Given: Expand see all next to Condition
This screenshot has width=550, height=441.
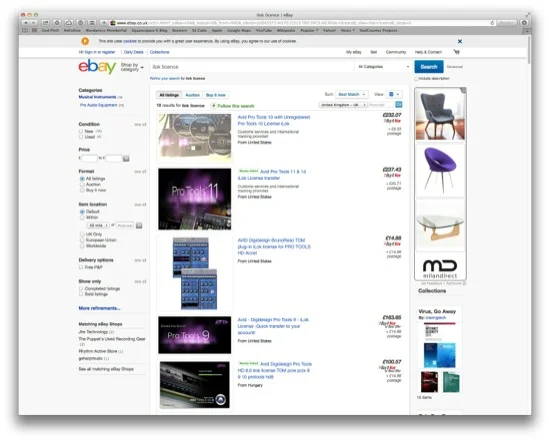Looking at the screenshot, I should (140, 125).
